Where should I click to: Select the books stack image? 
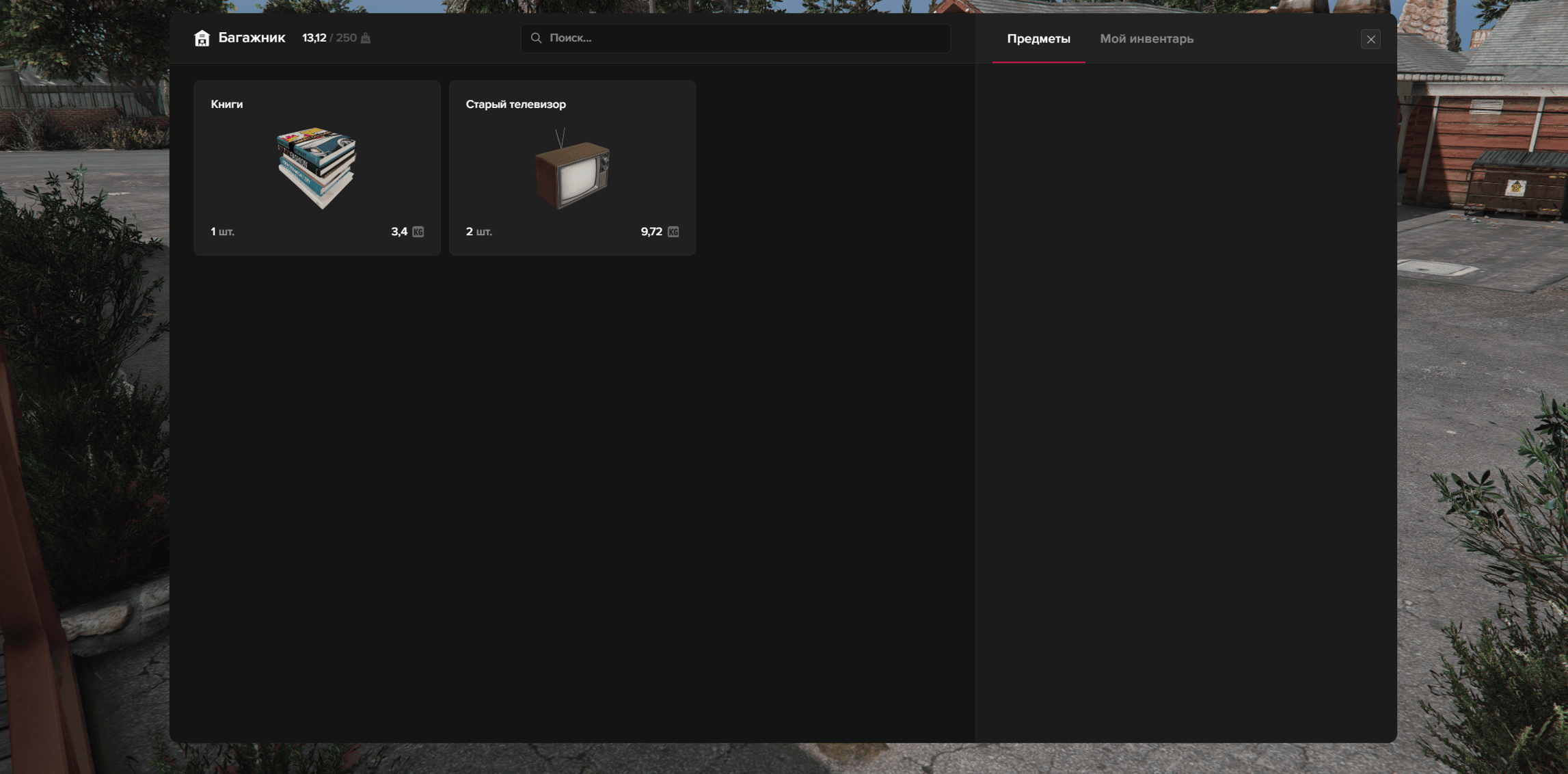[316, 168]
